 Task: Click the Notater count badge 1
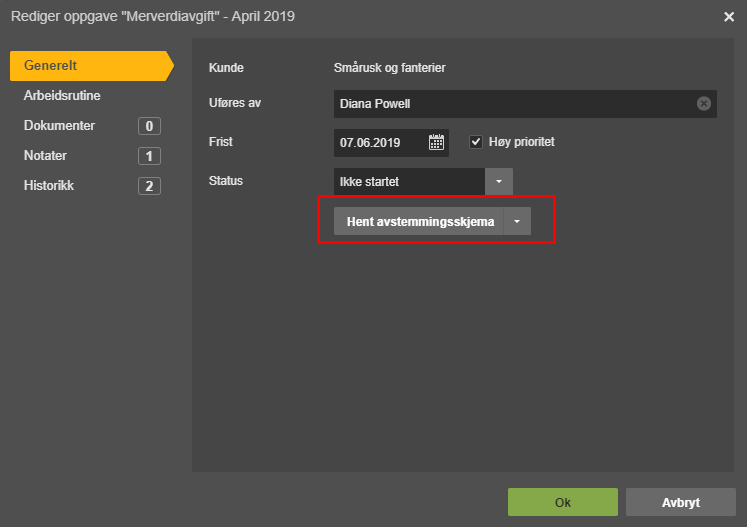click(x=149, y=156)
